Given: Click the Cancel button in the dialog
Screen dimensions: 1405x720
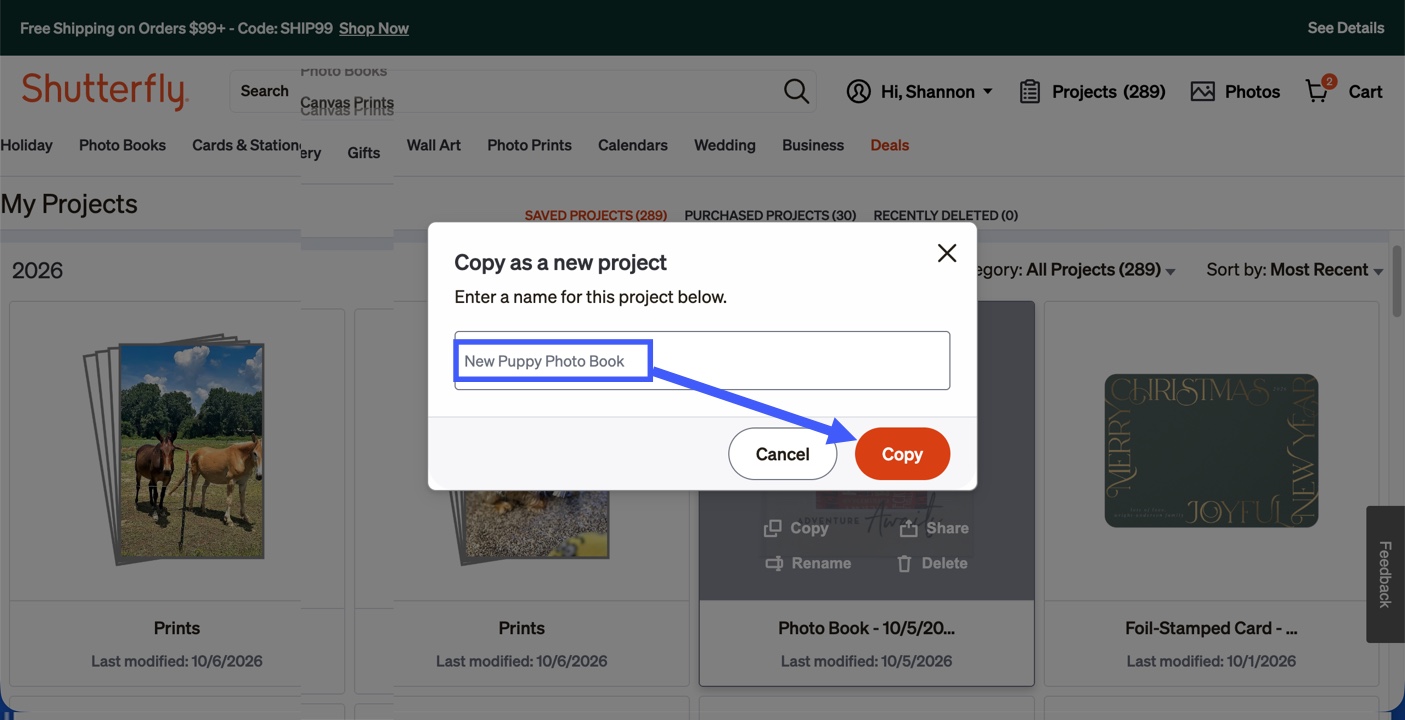Looking at the screenshot, I should (782, 454).
